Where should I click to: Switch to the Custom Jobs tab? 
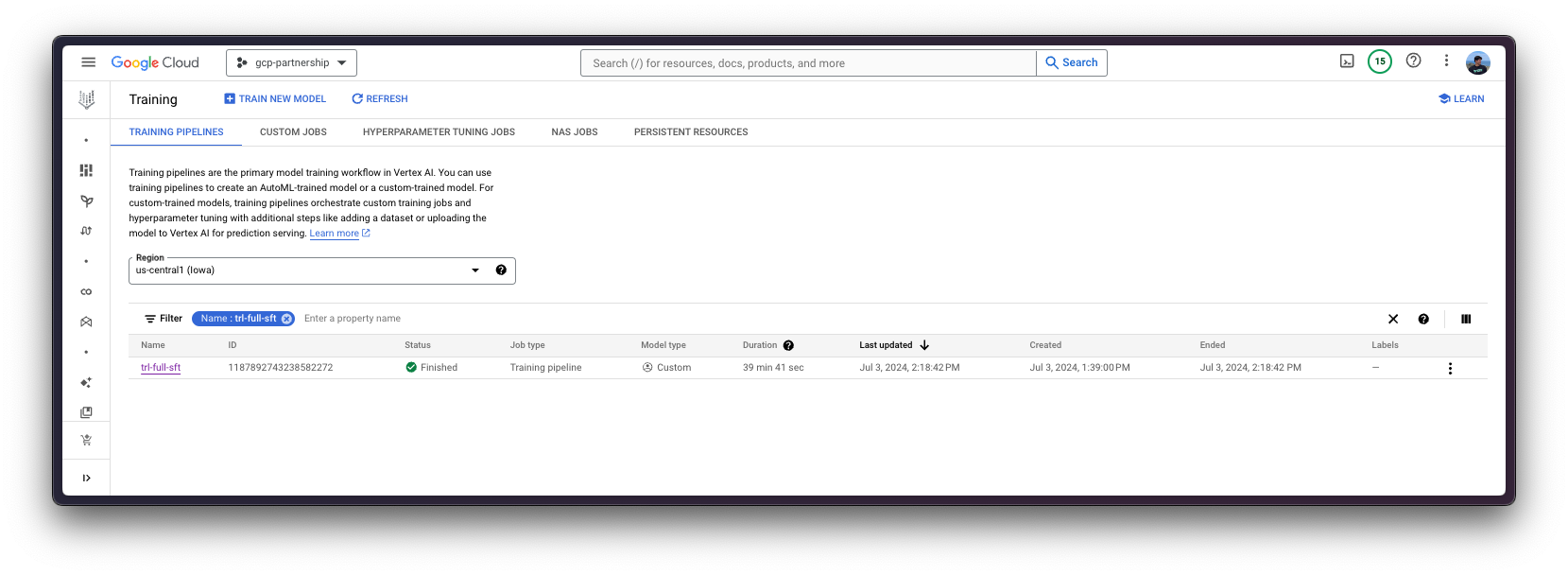pos(293,132)
